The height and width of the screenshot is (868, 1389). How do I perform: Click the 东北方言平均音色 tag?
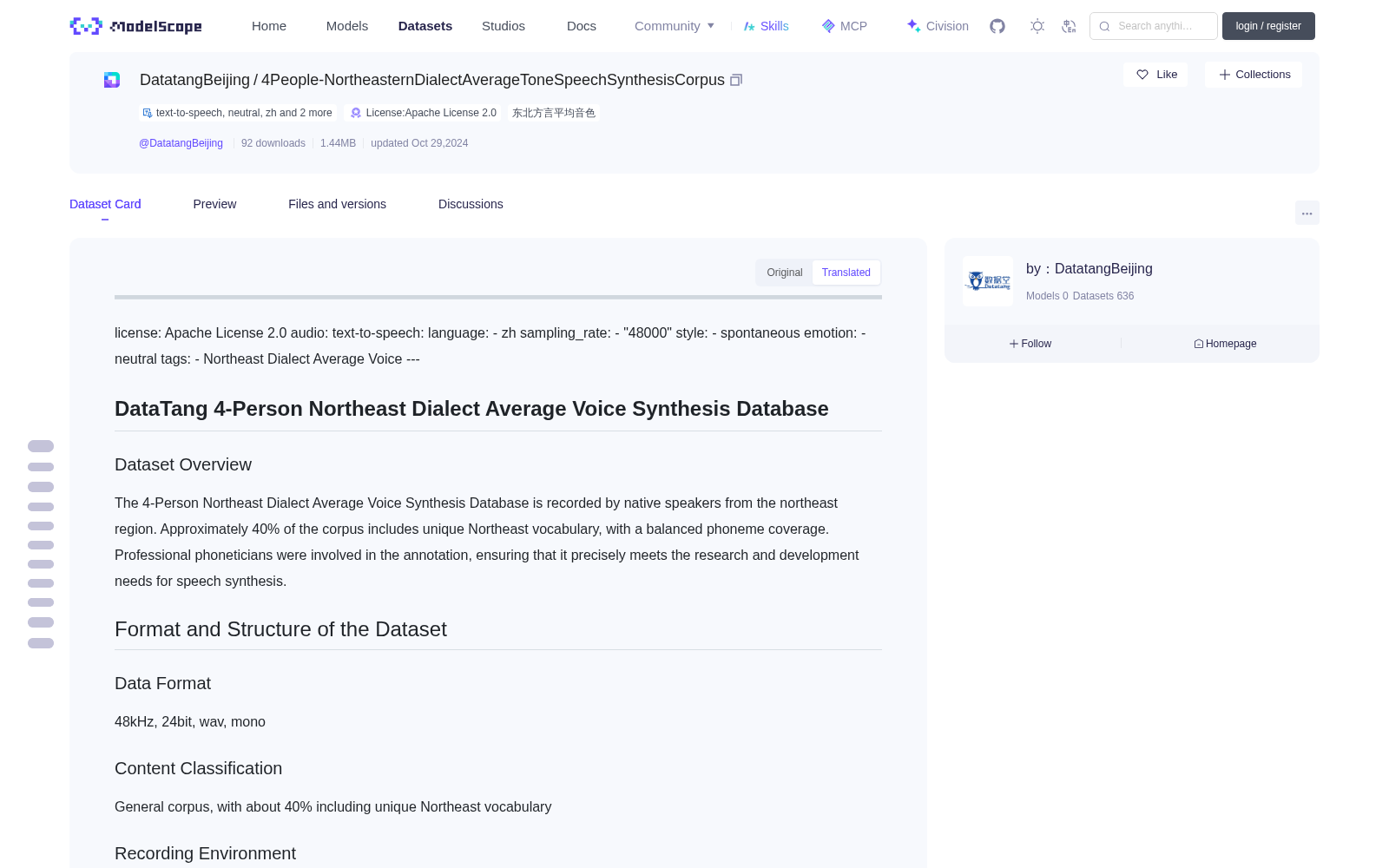coord(554,113)
